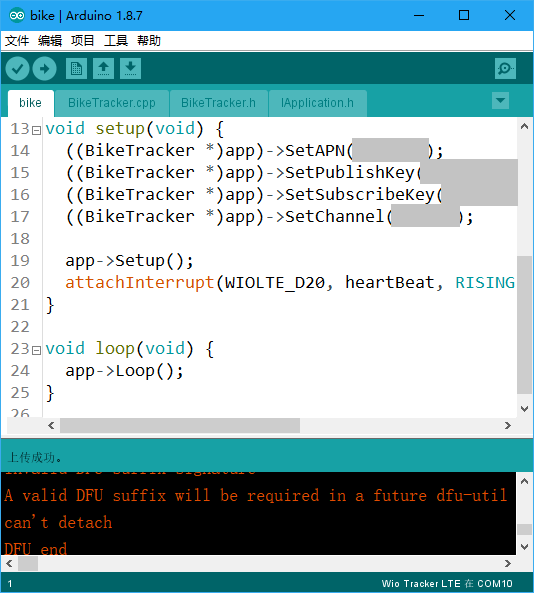Open the 编辑 menu
The width and height of the screenshot is (534, 593).
pyautogui.click(x=50, y=40)
